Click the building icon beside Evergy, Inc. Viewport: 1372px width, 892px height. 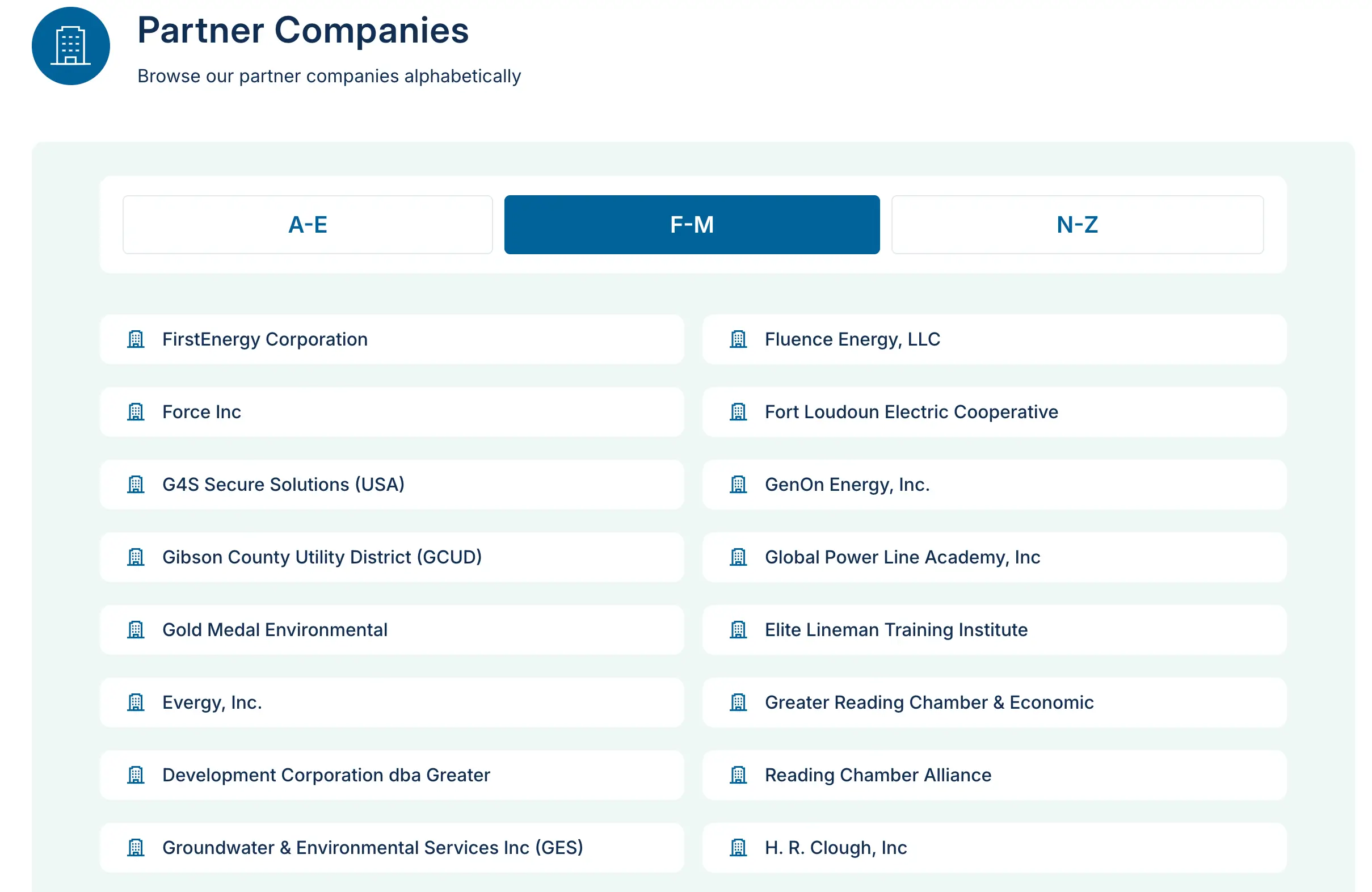tap(136, 702)
